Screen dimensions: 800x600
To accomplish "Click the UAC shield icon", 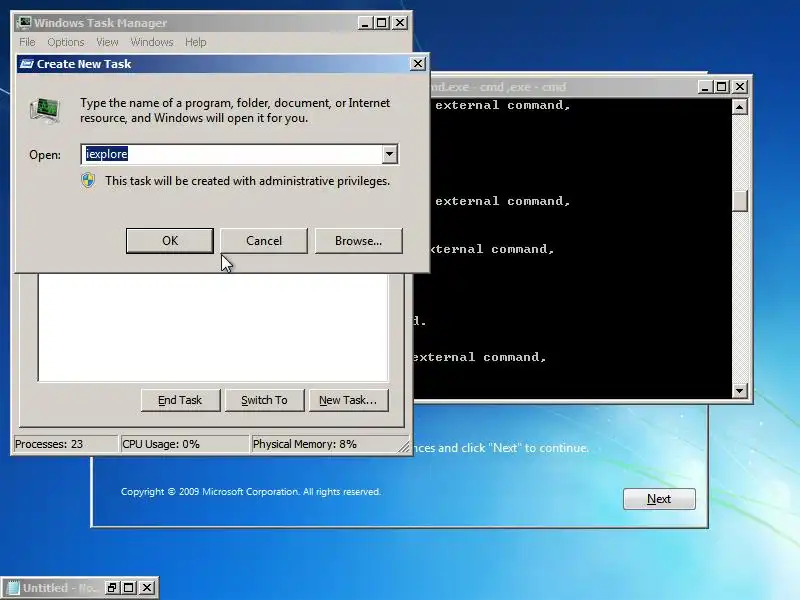I will tap(88, 181).
